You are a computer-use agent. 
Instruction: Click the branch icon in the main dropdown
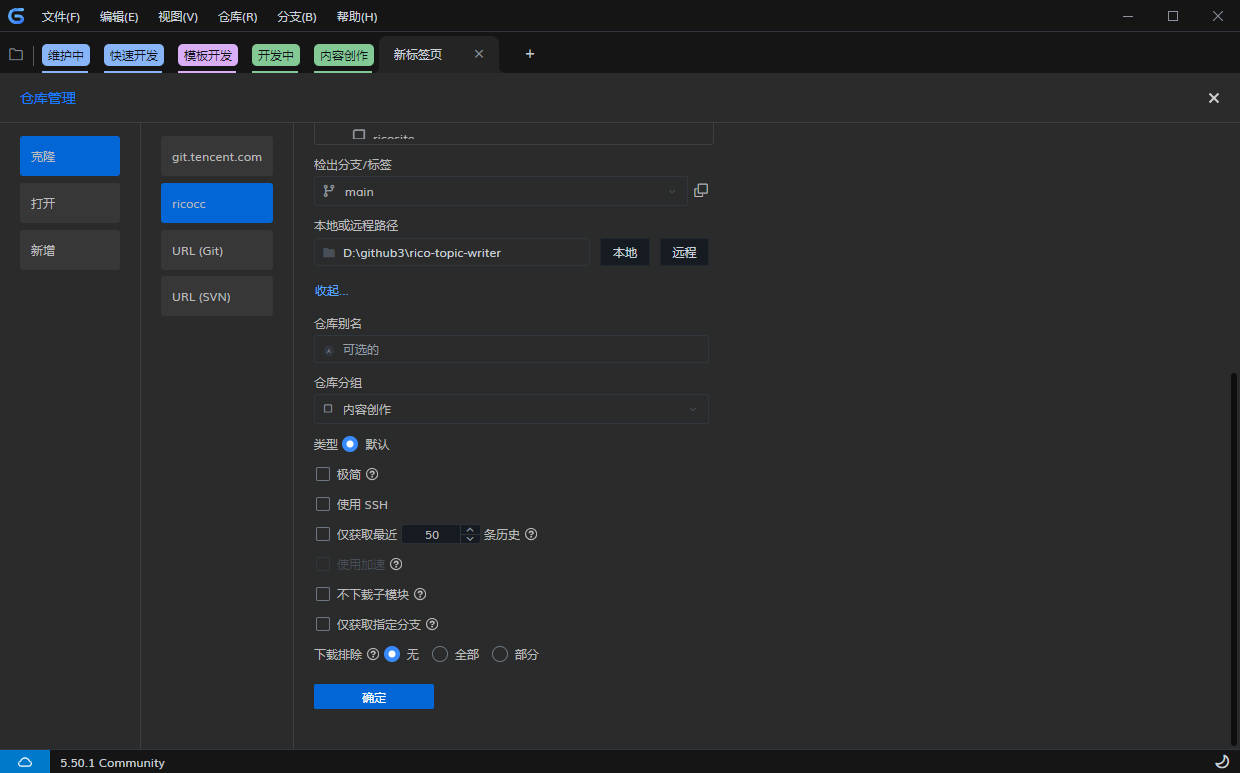[x=329, y=191]
